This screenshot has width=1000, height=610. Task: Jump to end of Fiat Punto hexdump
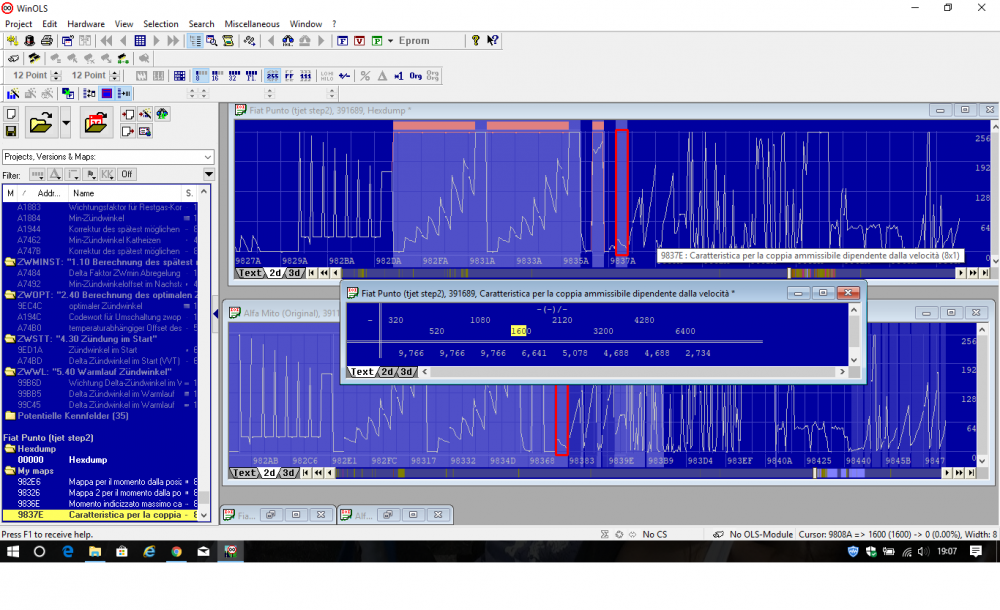[985, 273]
